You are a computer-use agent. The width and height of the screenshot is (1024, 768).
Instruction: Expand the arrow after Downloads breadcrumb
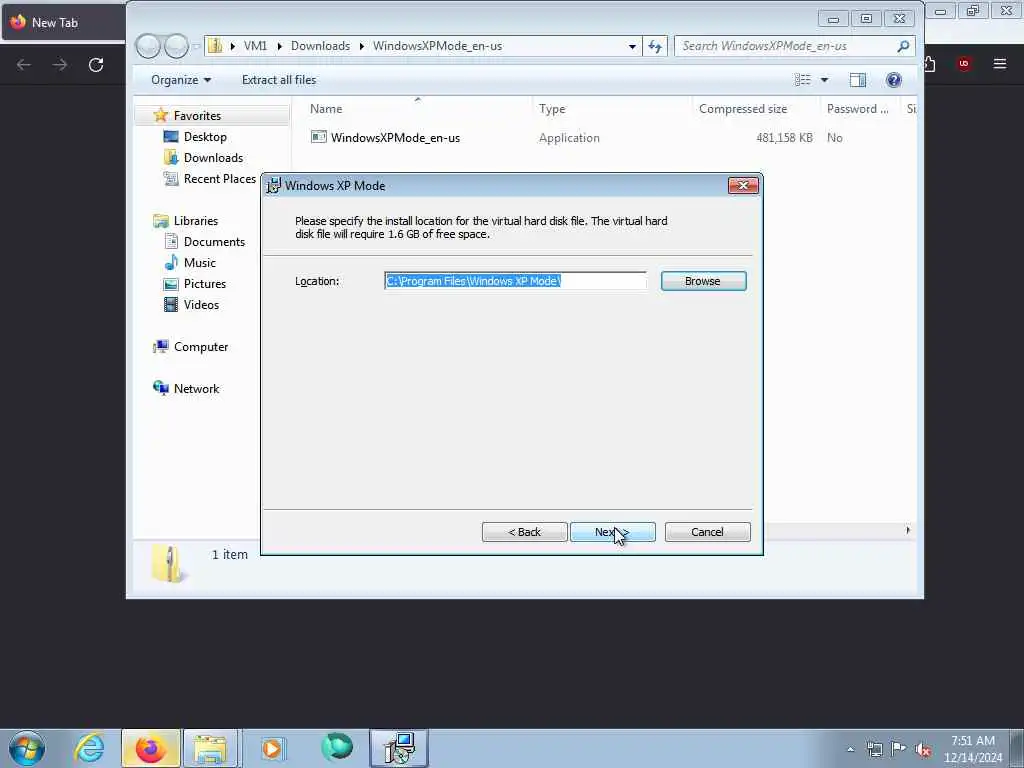pos(361,46)
